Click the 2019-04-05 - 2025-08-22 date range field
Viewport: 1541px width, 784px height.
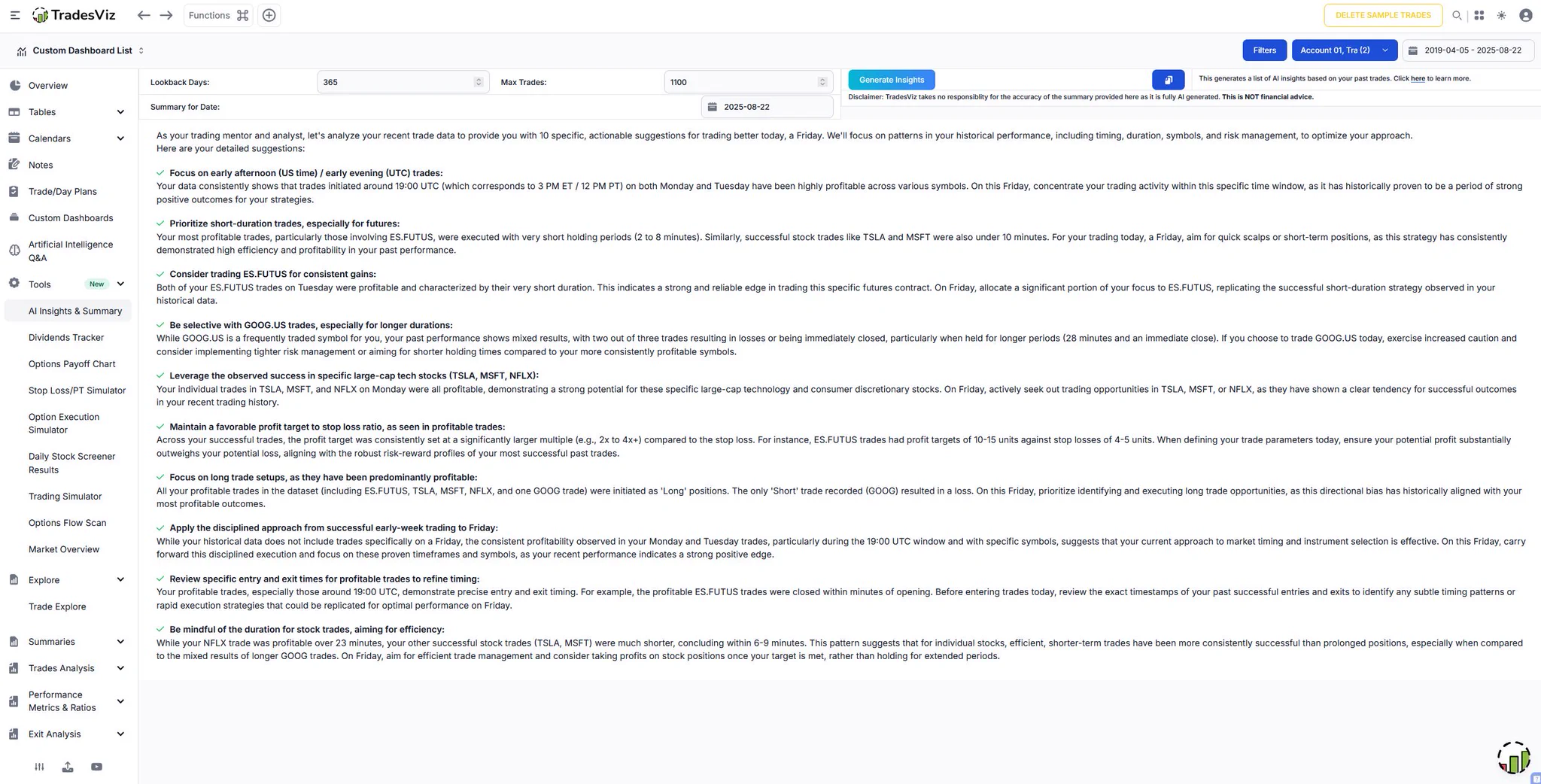pyautogui.click(x=1468, y=50)
